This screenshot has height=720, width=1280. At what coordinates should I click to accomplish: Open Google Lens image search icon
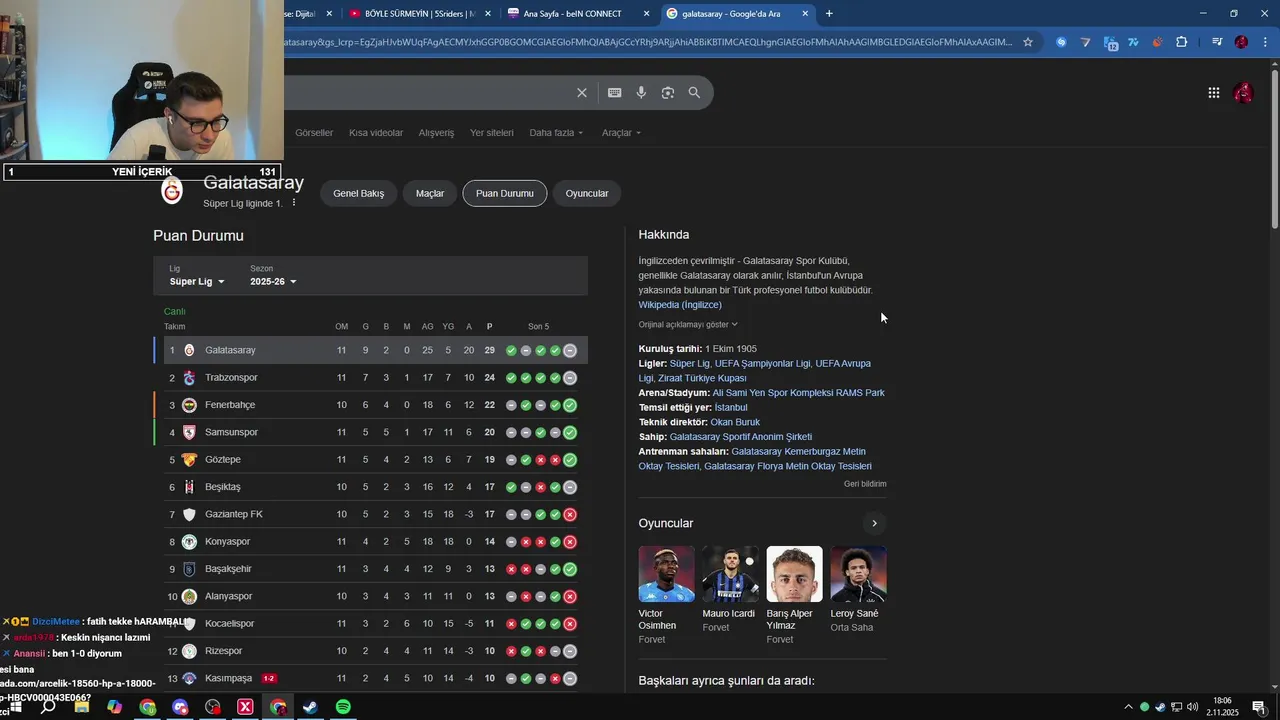point(668,93)
